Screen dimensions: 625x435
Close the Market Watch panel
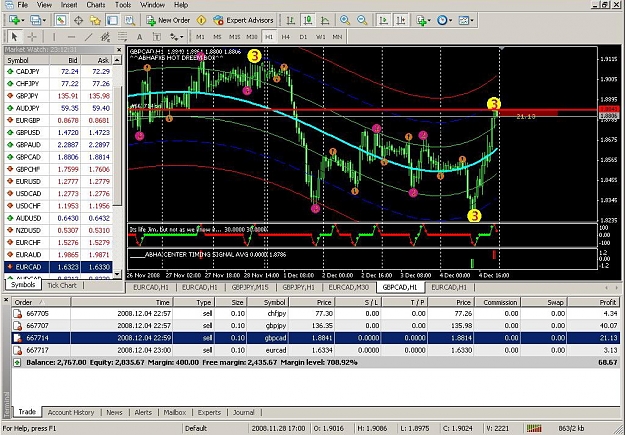pos(119,50)
